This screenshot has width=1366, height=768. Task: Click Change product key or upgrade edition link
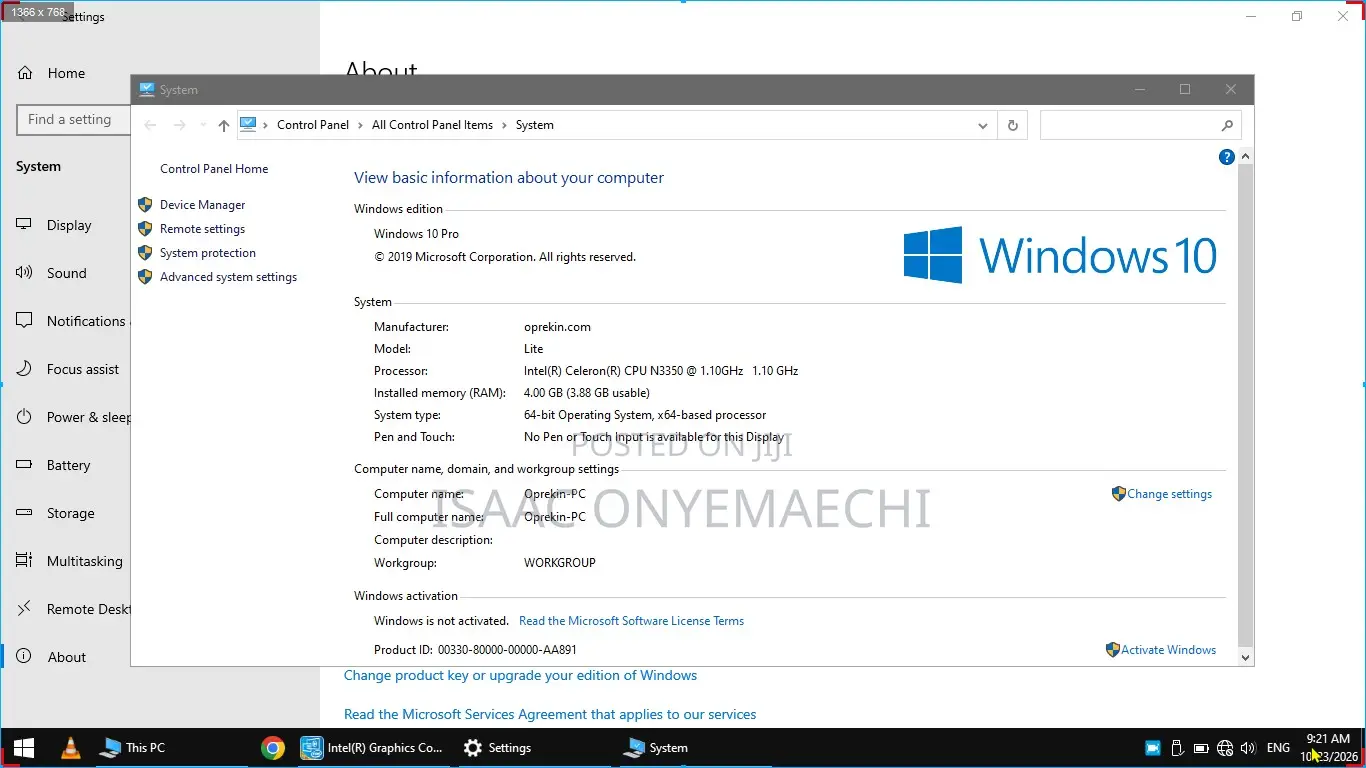(x=520, y=675)
